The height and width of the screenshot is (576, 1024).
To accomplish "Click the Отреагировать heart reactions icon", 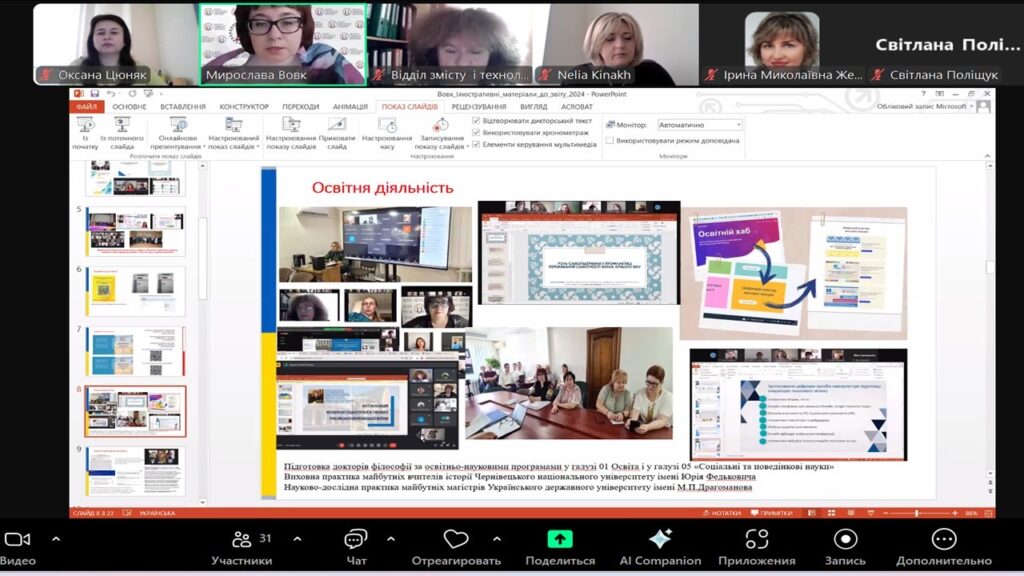I will coord(456,540).
